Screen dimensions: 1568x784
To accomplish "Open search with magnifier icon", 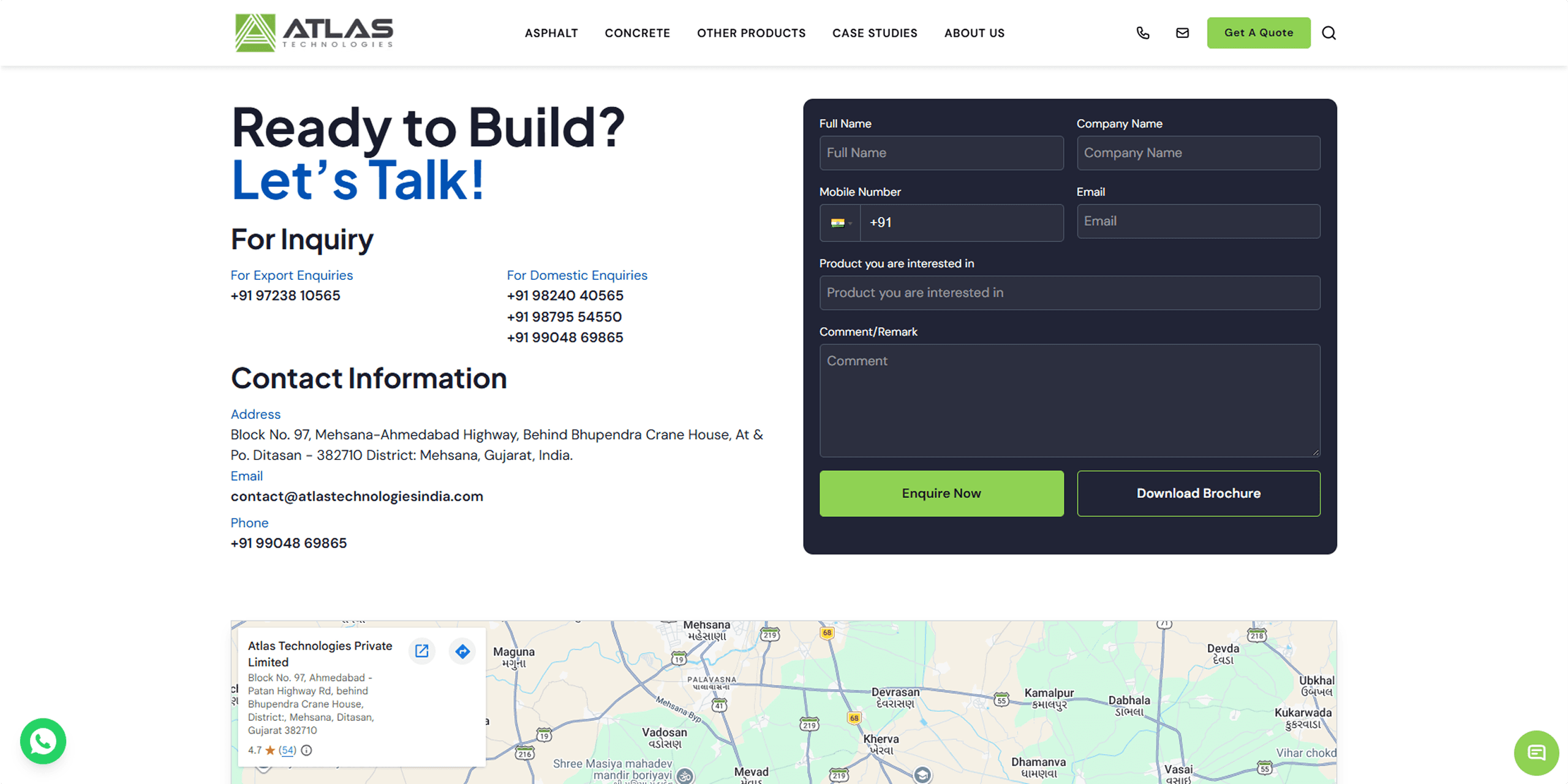I will [x=1329, y=33].
